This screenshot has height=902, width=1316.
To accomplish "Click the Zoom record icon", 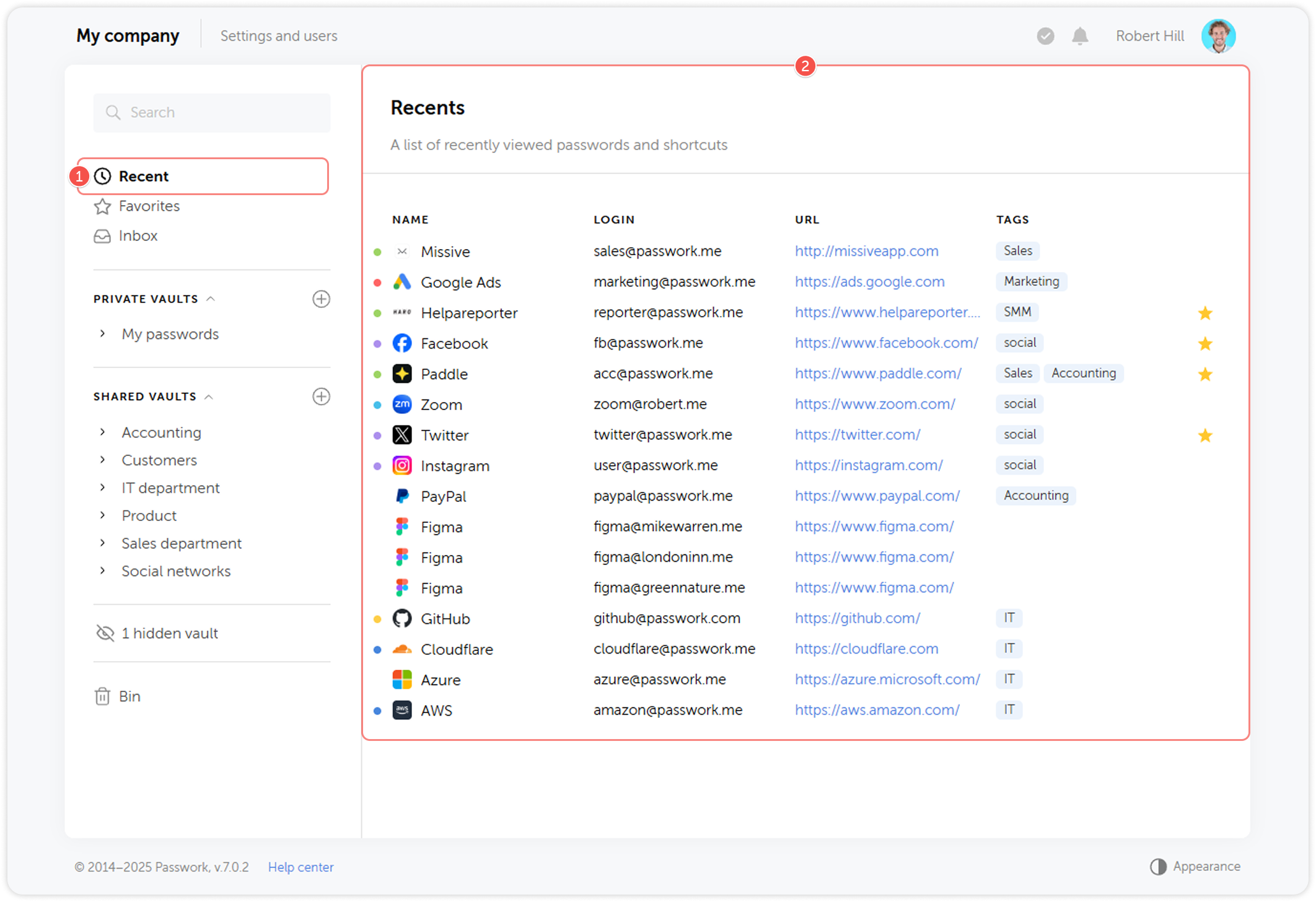I will (402, 404).
